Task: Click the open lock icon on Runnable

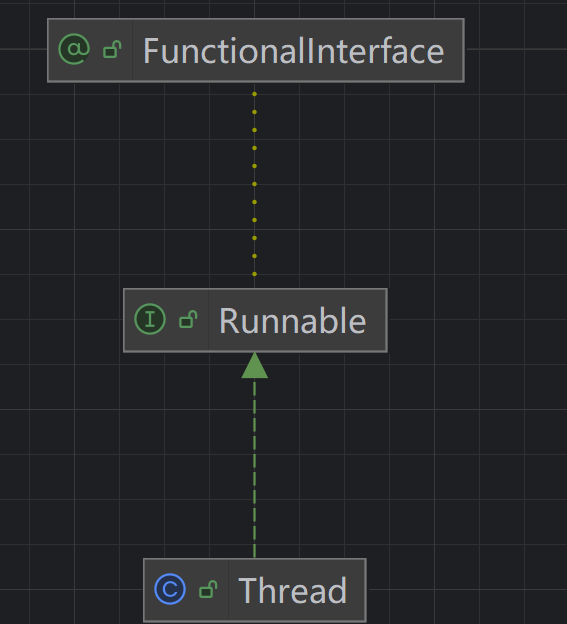Action: (188, 319)
